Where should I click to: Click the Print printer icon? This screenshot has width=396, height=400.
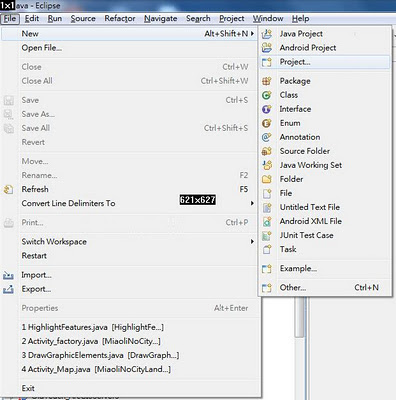[8, 223]
